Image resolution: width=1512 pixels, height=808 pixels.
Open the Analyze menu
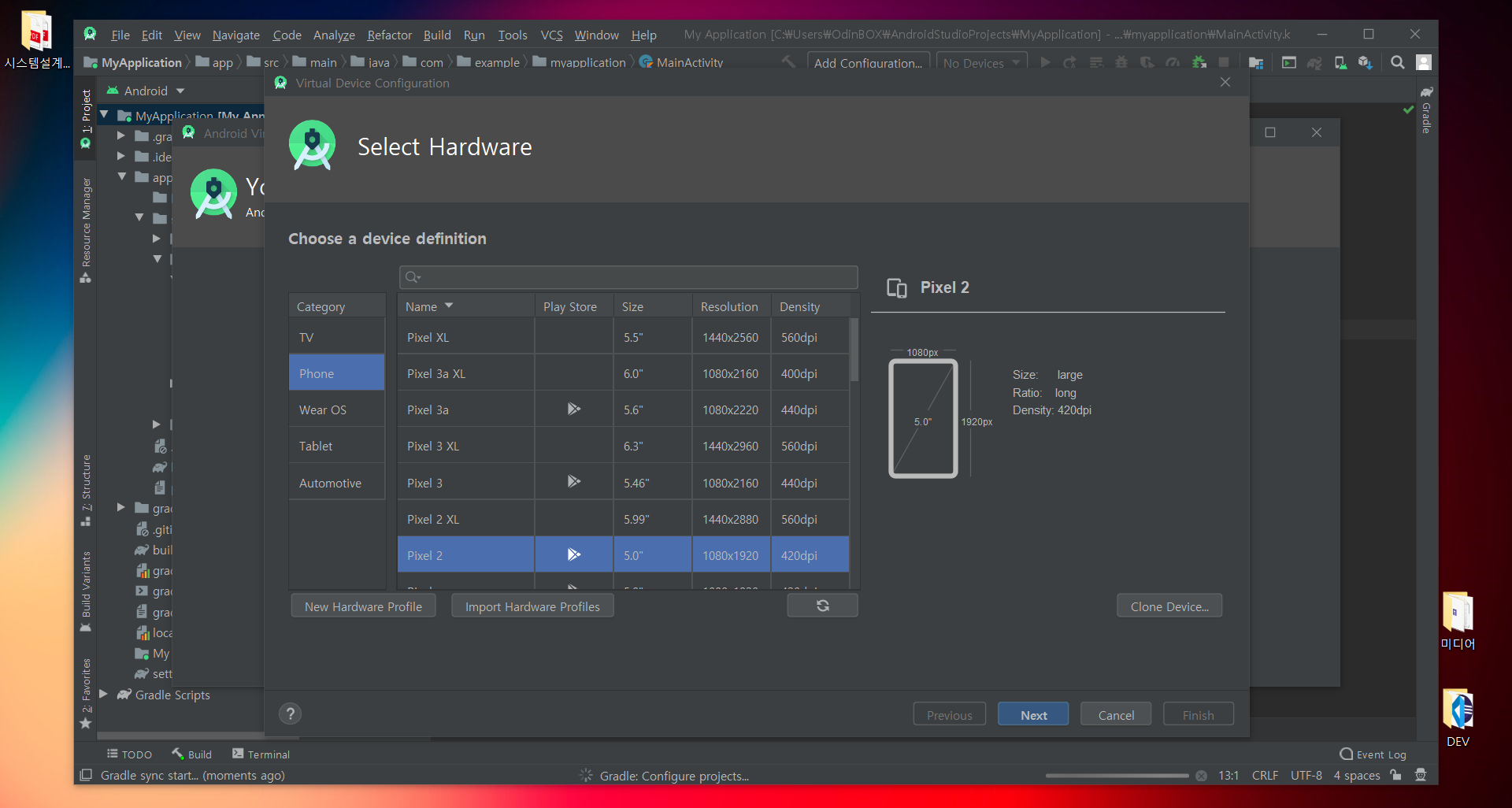coord(334,35)
